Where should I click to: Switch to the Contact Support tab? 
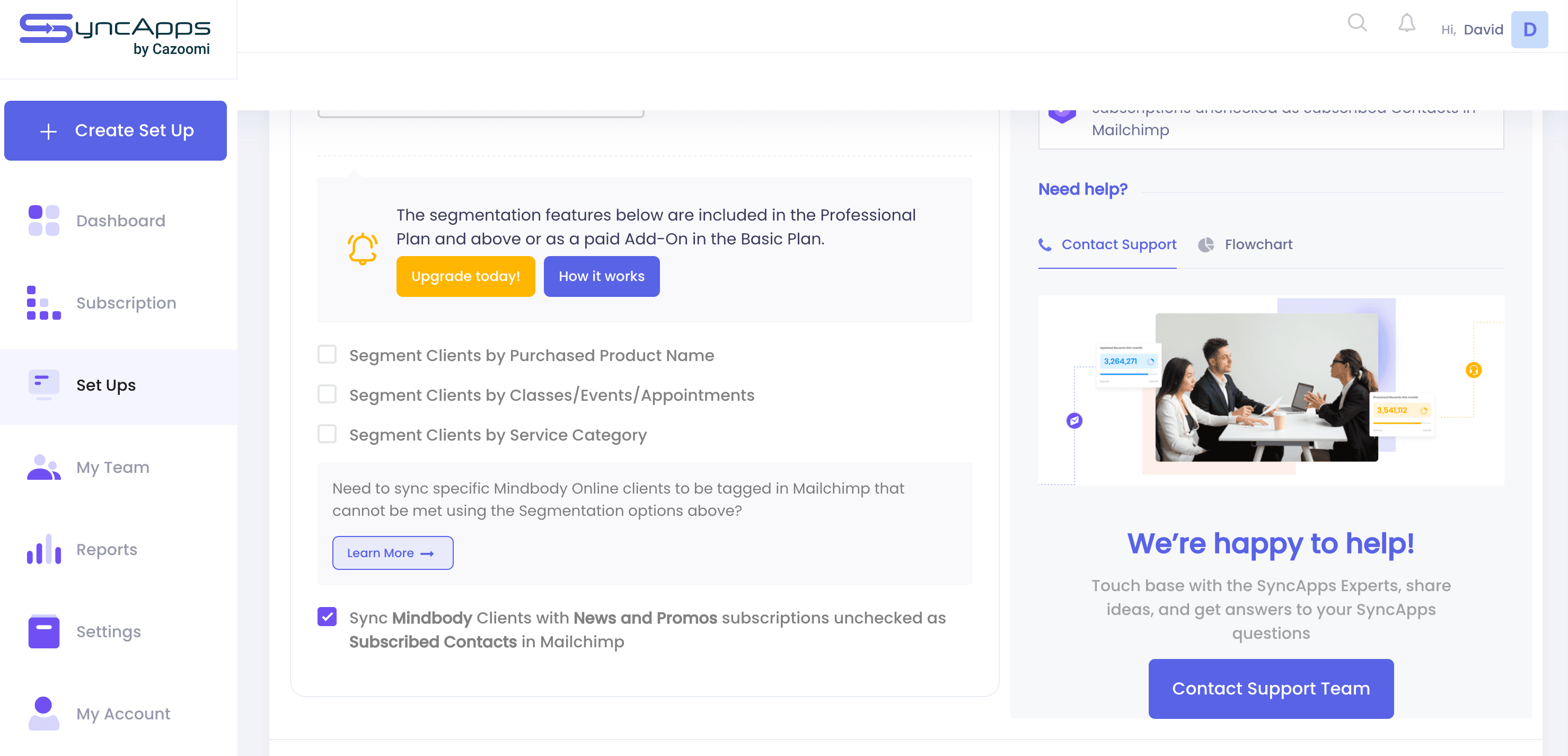click(1107, 245)
